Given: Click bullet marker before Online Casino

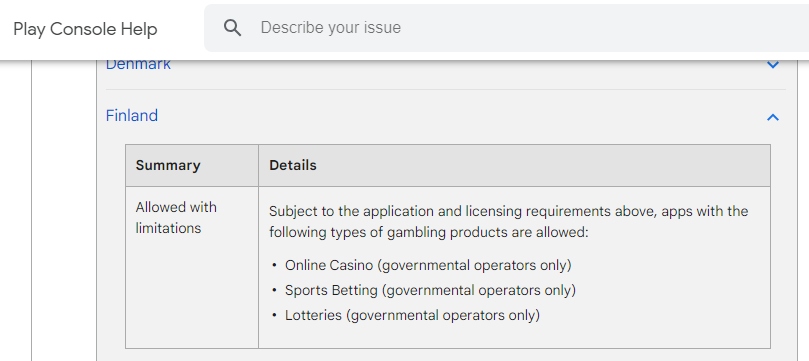Looking at the screenshot, I should click(274, 266).
